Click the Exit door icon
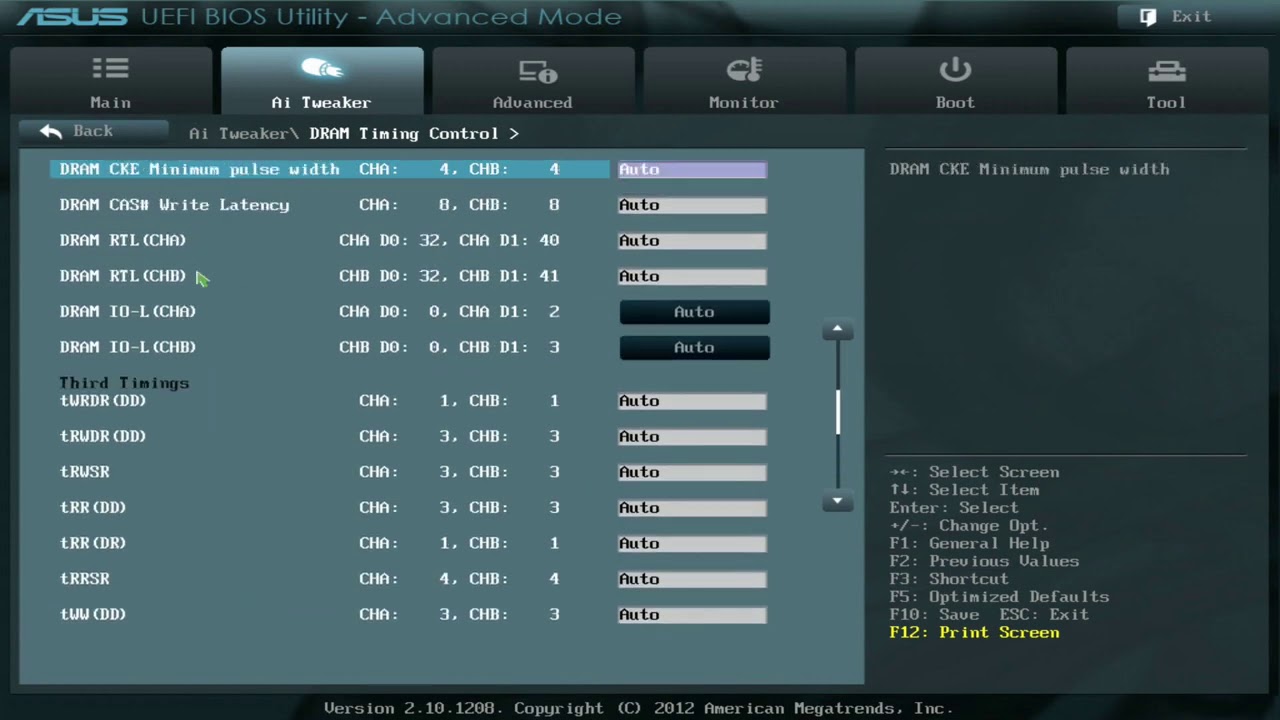The height and width of the screenshot is (720, 1280). click(1148, 17)
